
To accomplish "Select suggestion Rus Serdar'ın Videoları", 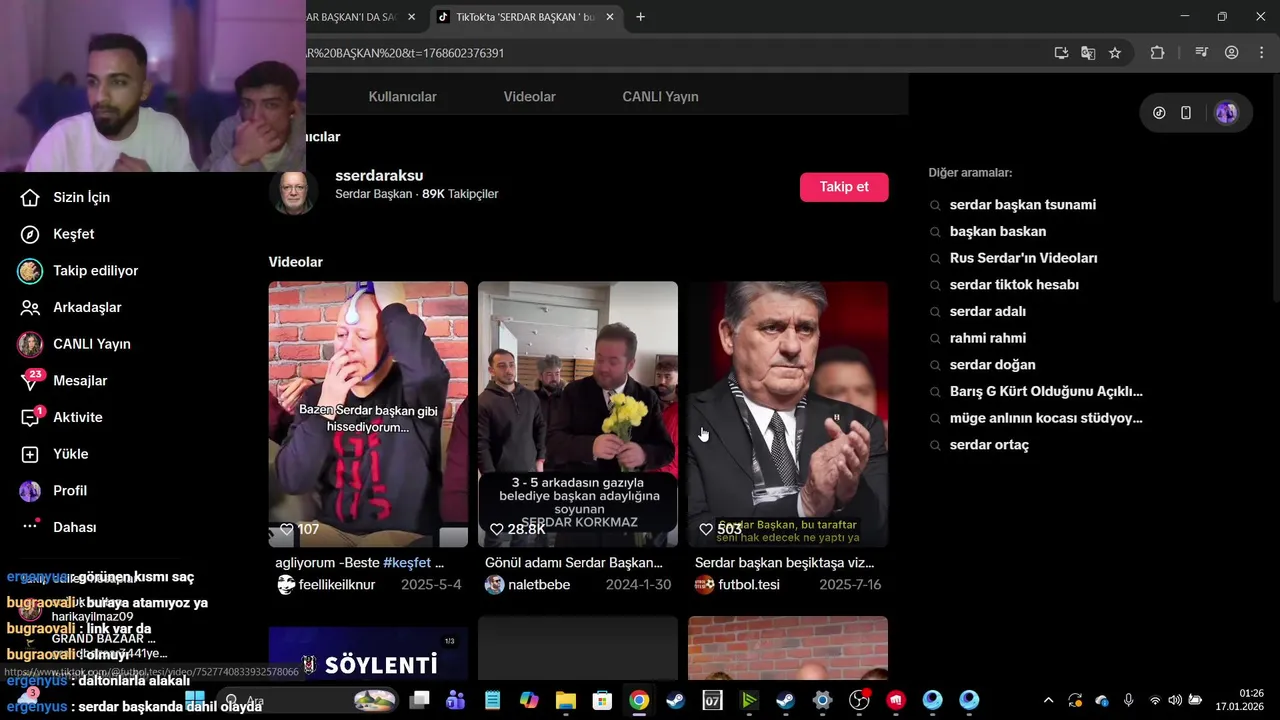I will click(x=1023, y=258).
